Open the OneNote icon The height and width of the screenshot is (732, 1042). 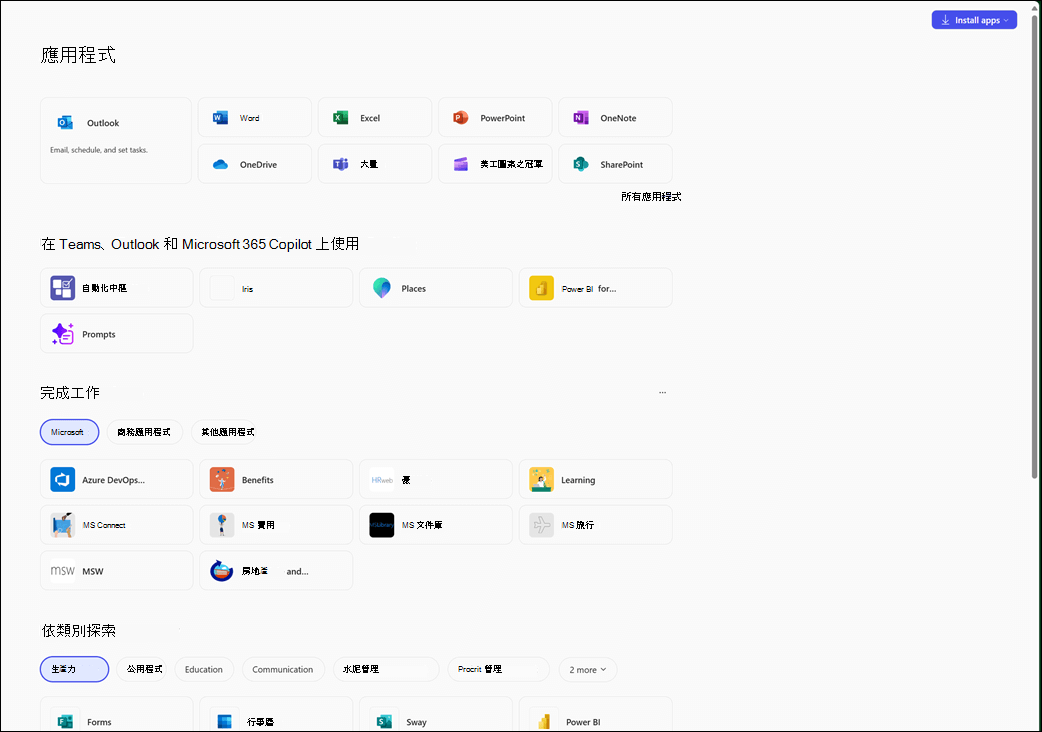(x=581, y=118)
